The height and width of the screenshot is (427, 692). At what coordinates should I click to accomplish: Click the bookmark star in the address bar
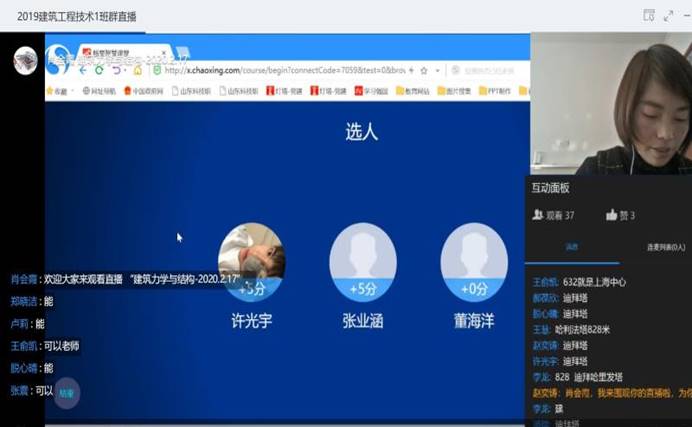click(424, 70)
